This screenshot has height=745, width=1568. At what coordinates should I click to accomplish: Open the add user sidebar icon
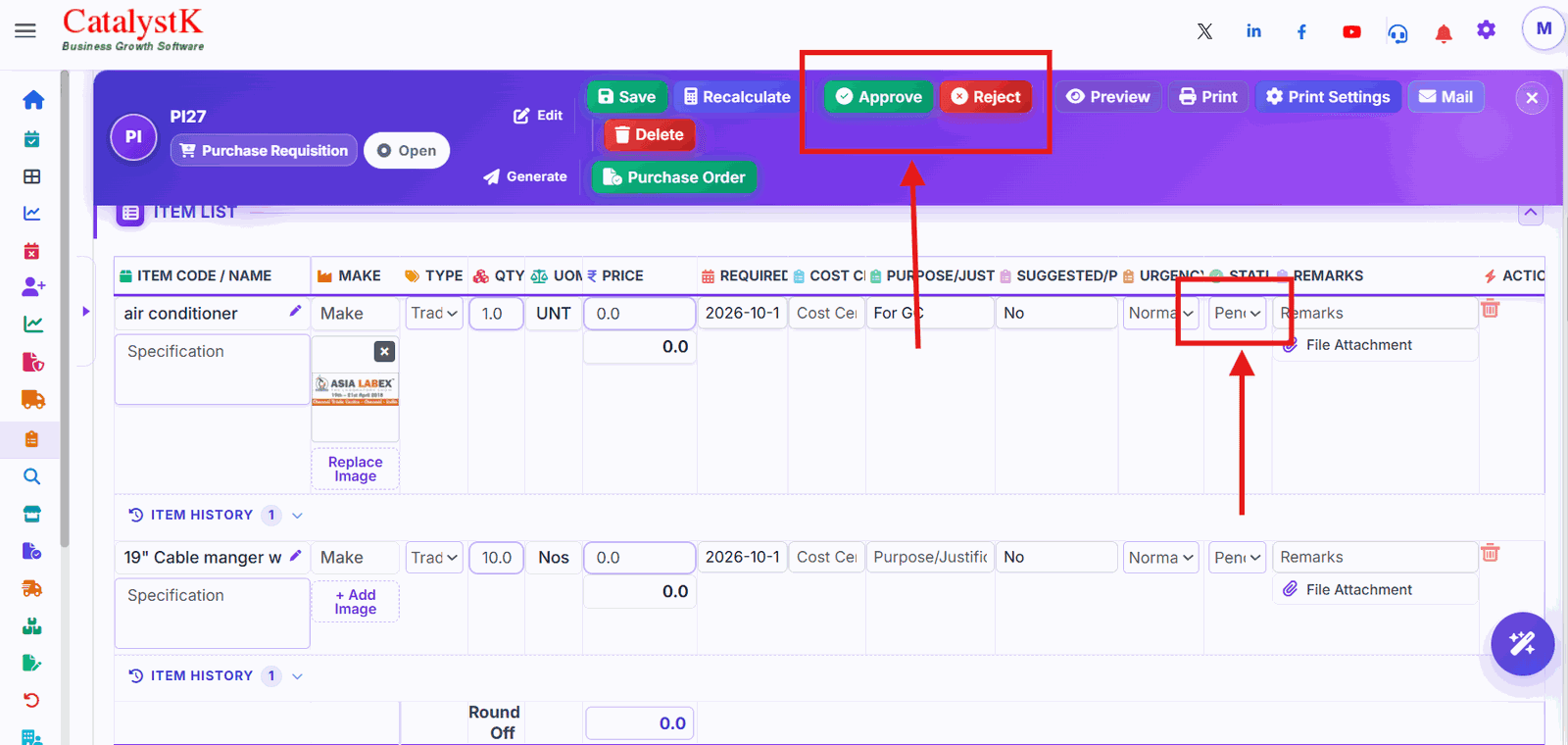click(32, 286)
